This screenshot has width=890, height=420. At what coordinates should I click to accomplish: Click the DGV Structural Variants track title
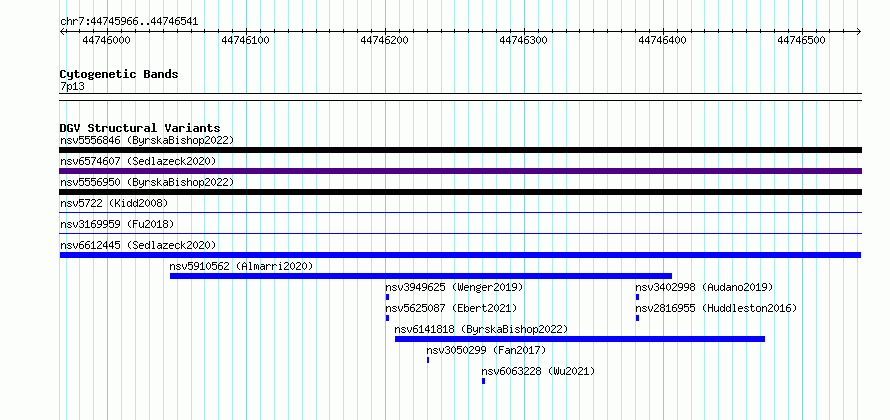(140, 128)
